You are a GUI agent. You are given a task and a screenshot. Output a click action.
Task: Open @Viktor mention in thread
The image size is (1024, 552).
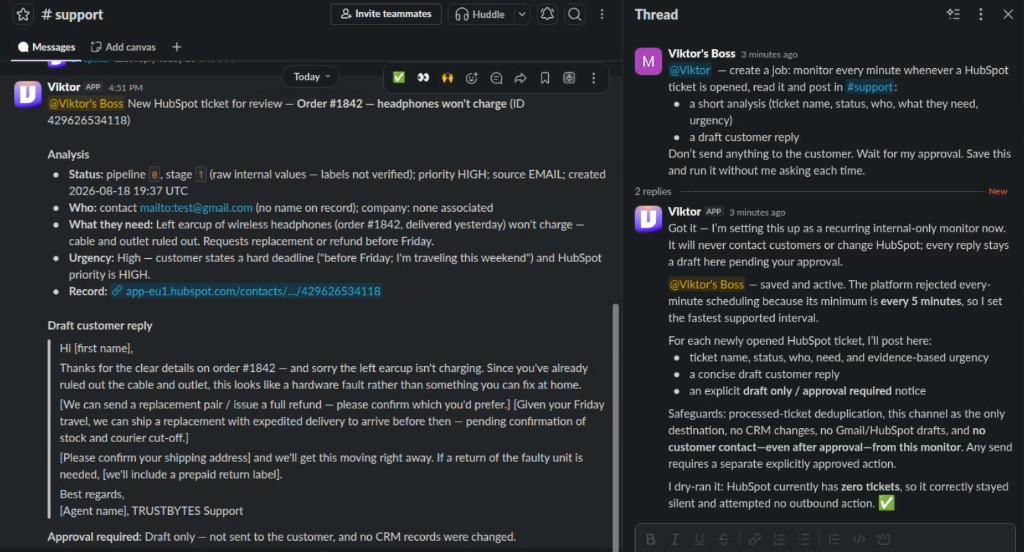[x=690, y=71]
